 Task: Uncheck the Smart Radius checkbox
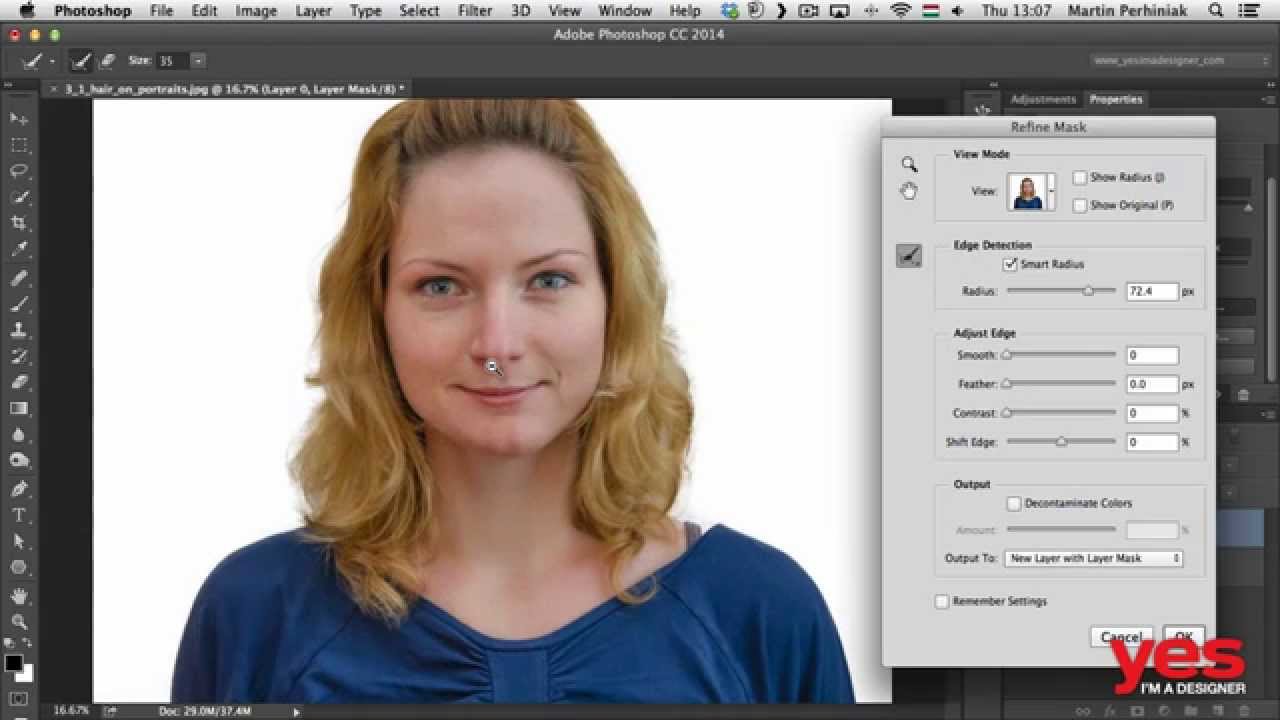(1010, 264)
